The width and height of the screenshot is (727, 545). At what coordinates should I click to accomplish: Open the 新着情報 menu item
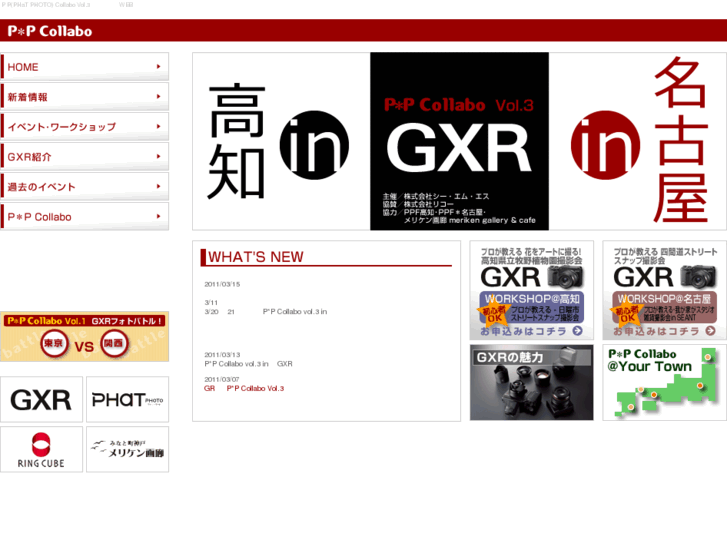(84, 96)
